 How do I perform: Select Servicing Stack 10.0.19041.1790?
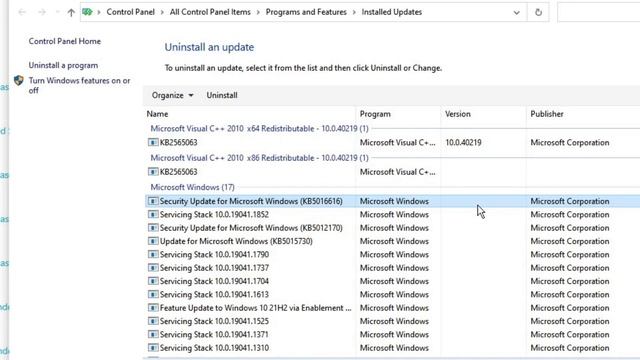click(x=214, y=255)
